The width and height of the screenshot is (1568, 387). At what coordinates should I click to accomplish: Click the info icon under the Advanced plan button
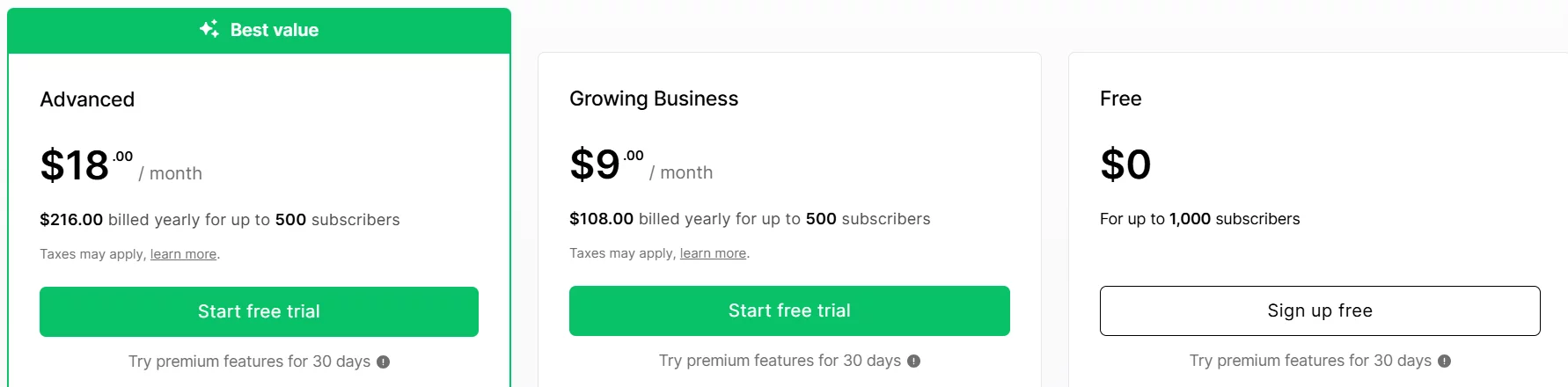coord(383,361)
